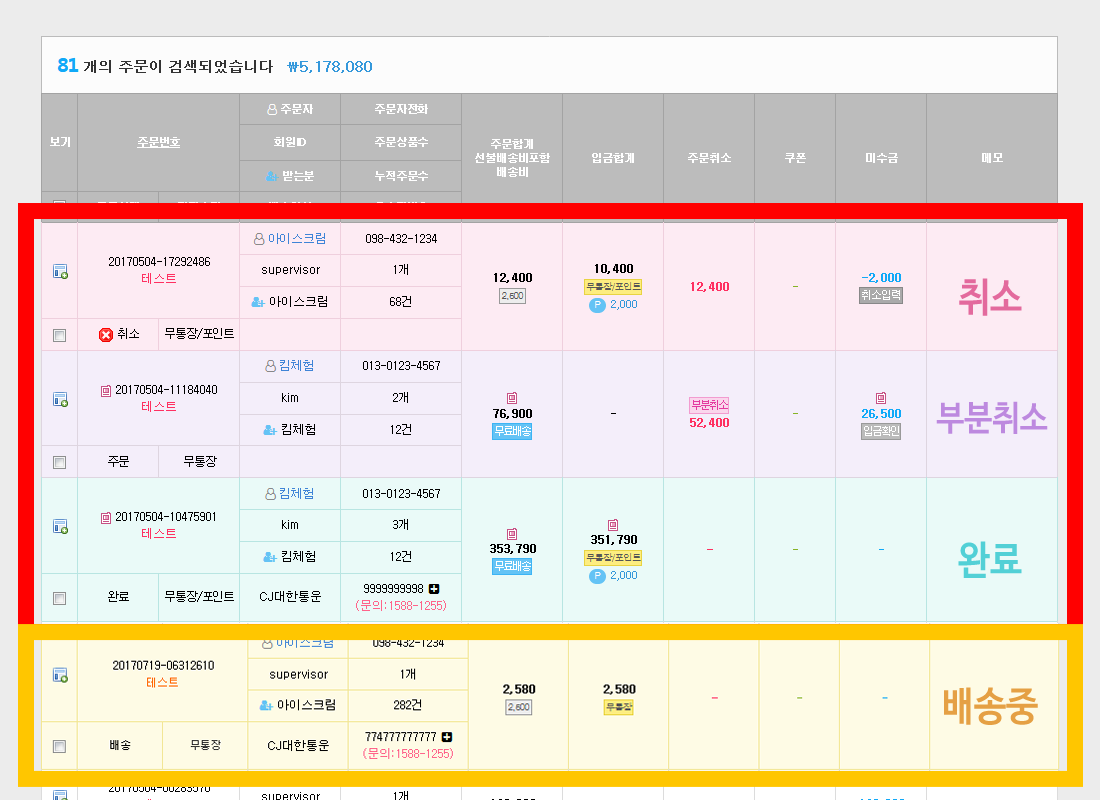Open detail view icon for order 20170504-11184040

[60, 399]
